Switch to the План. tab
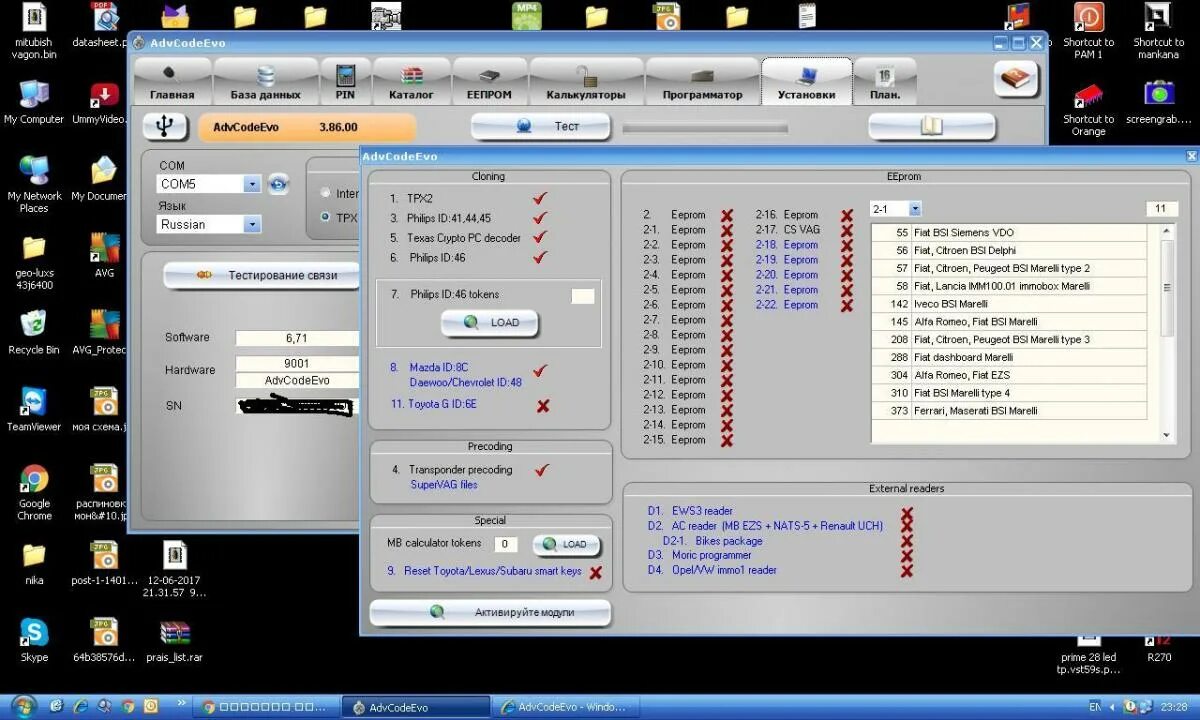The width and height of the screenshot is (1200, 720). (x=884, y=81)
